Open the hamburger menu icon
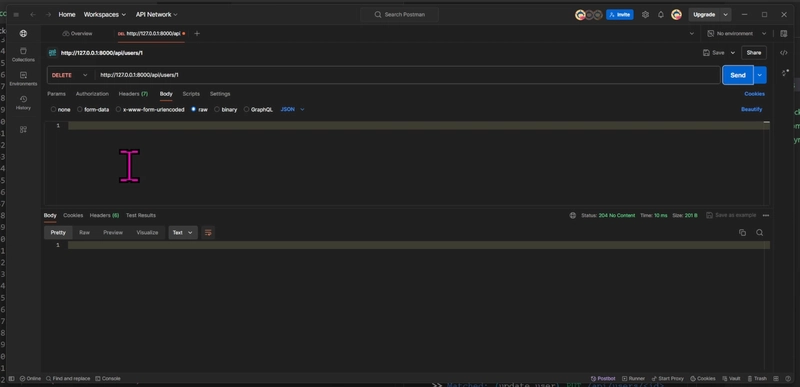800x387 pixels. click(x=16, y=15)
